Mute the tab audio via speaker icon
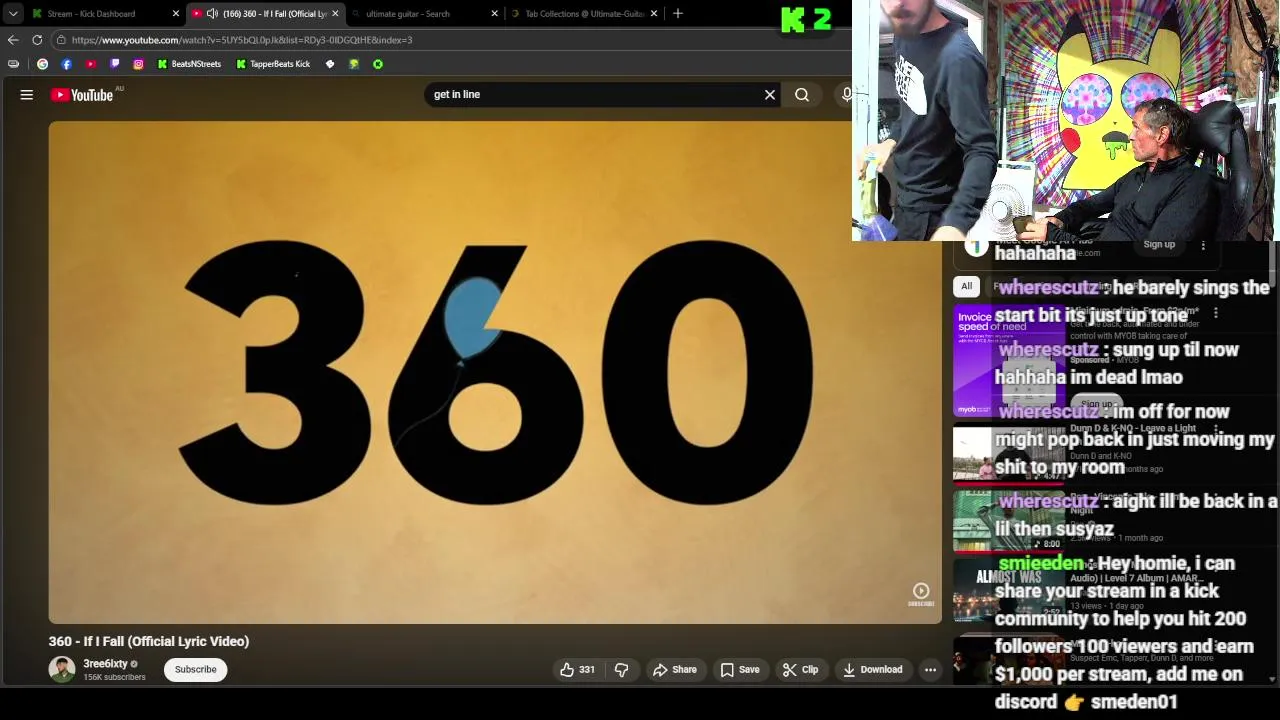The image size is (1280, 720). point(212,14)
